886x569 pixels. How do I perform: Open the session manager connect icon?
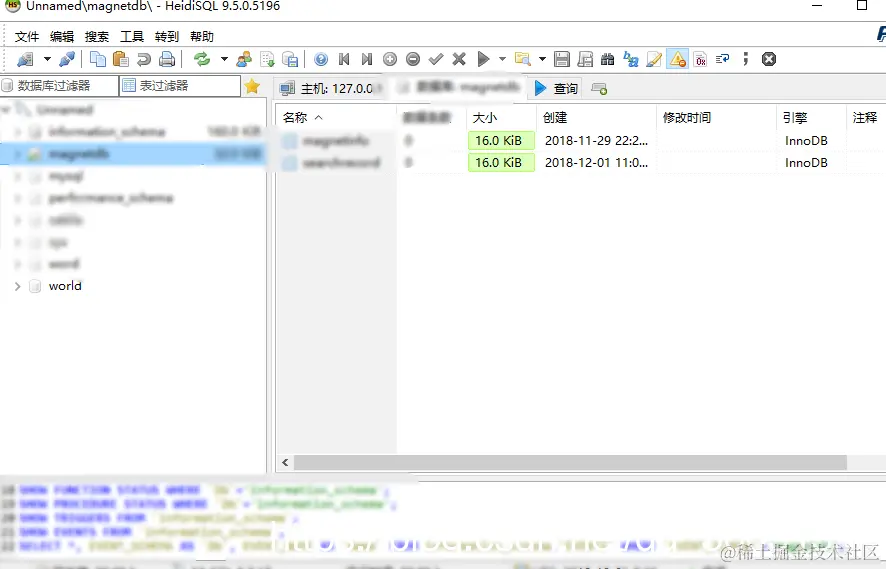coord(25,59)
